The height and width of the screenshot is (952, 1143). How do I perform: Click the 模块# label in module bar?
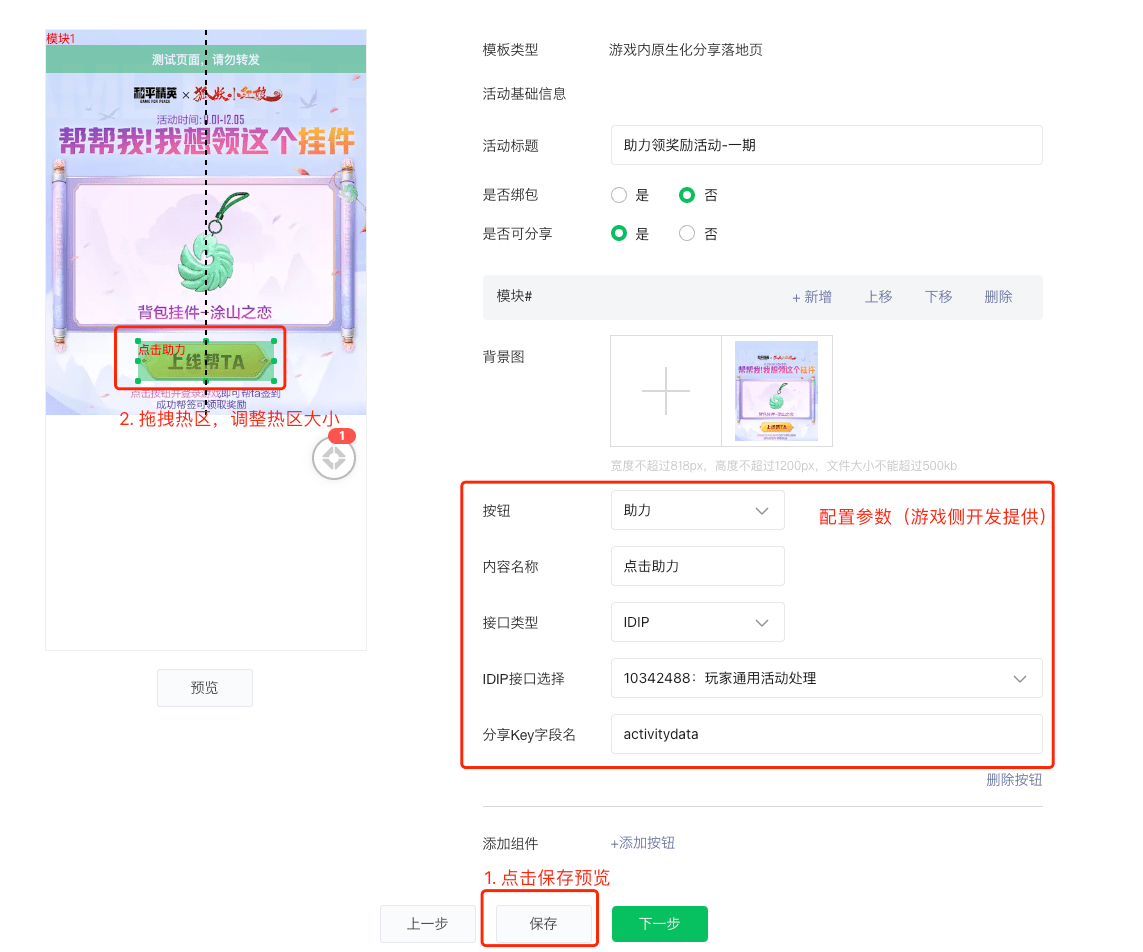click(514, 296)
